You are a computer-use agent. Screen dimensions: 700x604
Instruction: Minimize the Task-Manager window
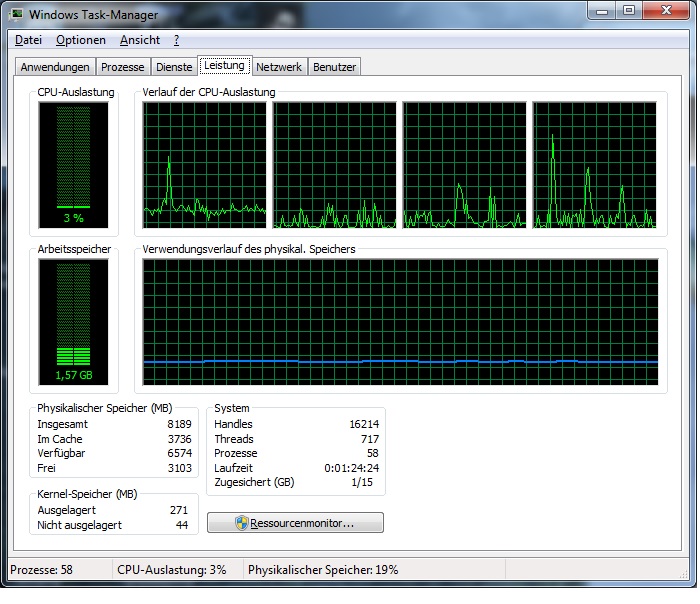pos(602,11)
